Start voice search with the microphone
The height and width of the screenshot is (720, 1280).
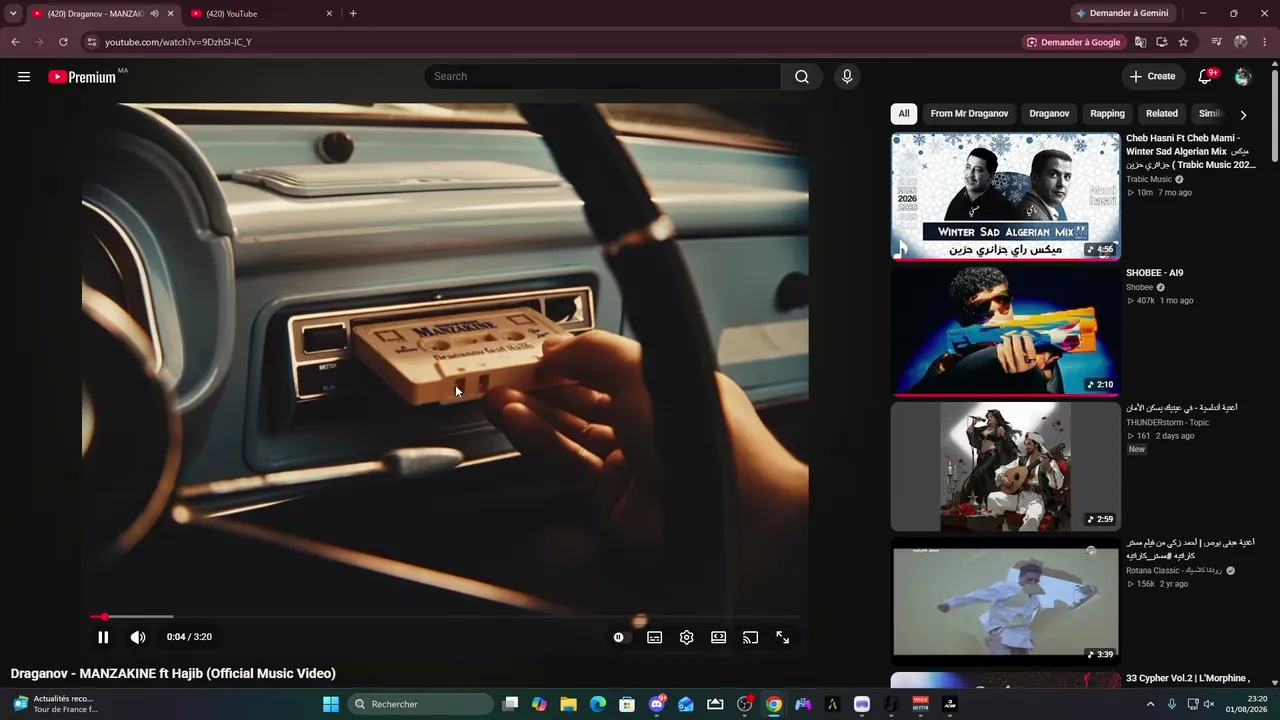(847, 77)
